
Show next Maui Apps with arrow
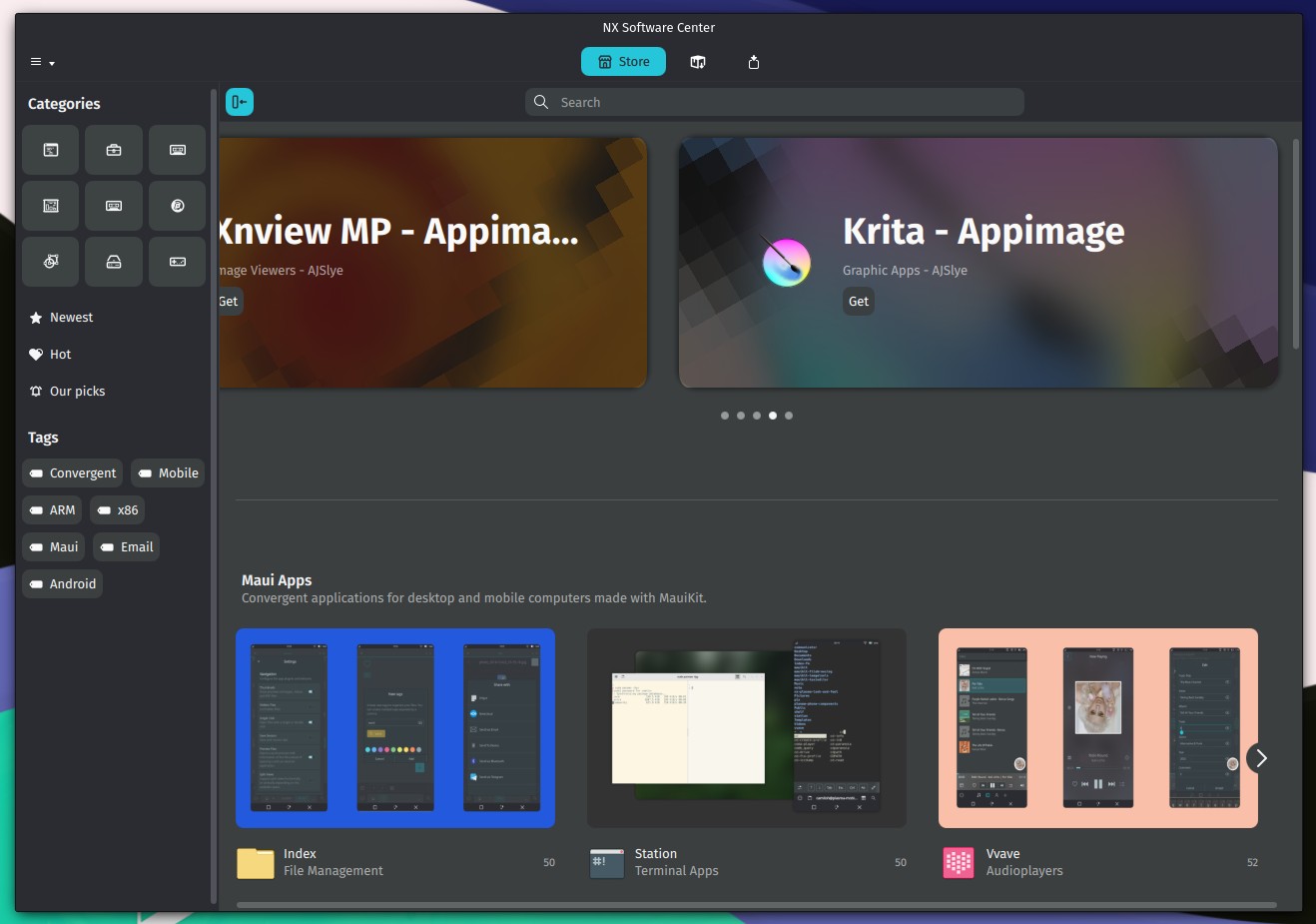(1261, 758)
